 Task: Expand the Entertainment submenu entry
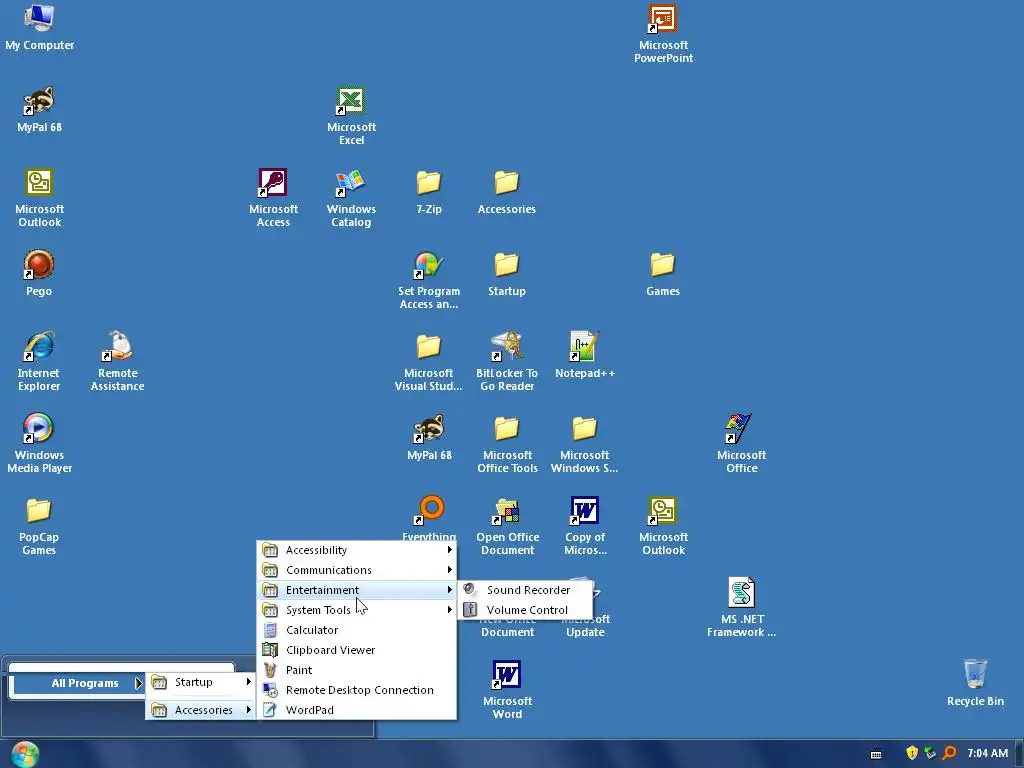click(x=357, y=590)
